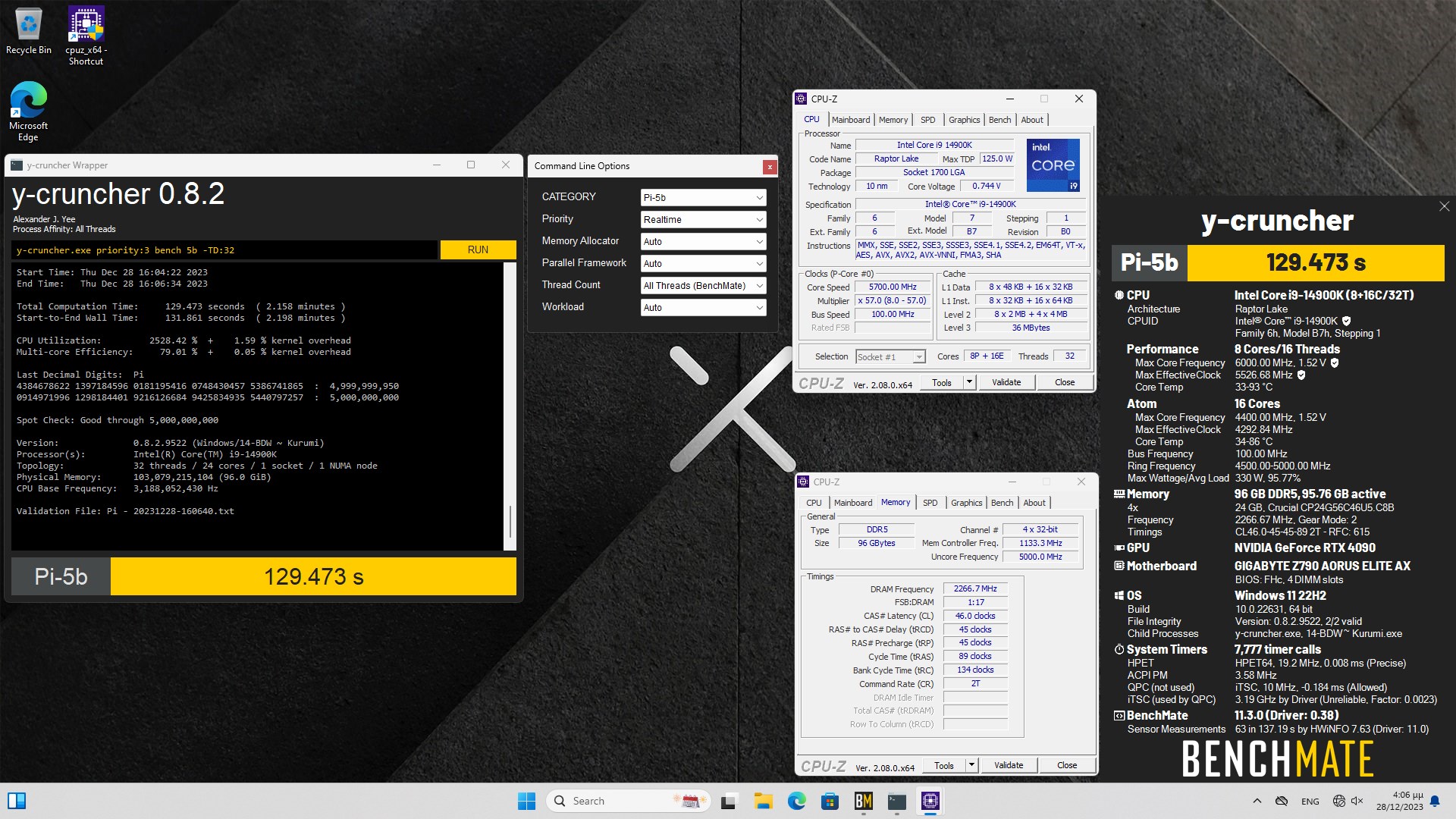Image resolution: width=1456 pixels, height=819 pixels.
Task: Expand the Memory Allocator dropdown
Action: coord(703,241)
